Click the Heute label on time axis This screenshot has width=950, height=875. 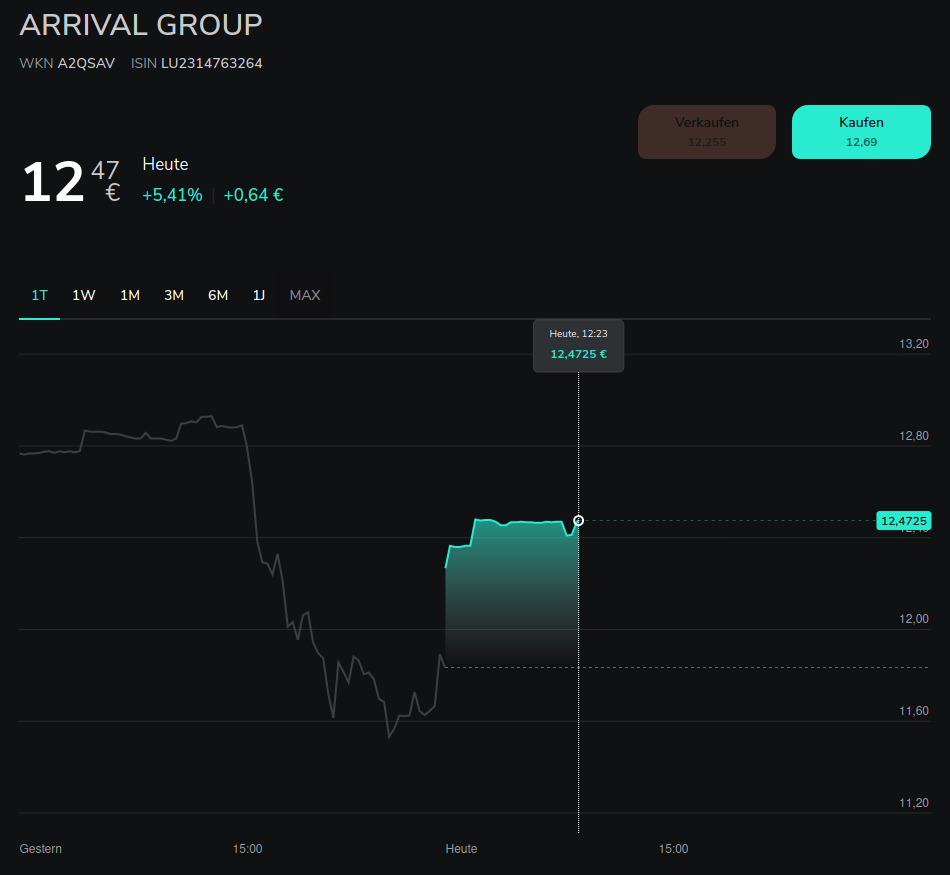(x=461, y=849)
